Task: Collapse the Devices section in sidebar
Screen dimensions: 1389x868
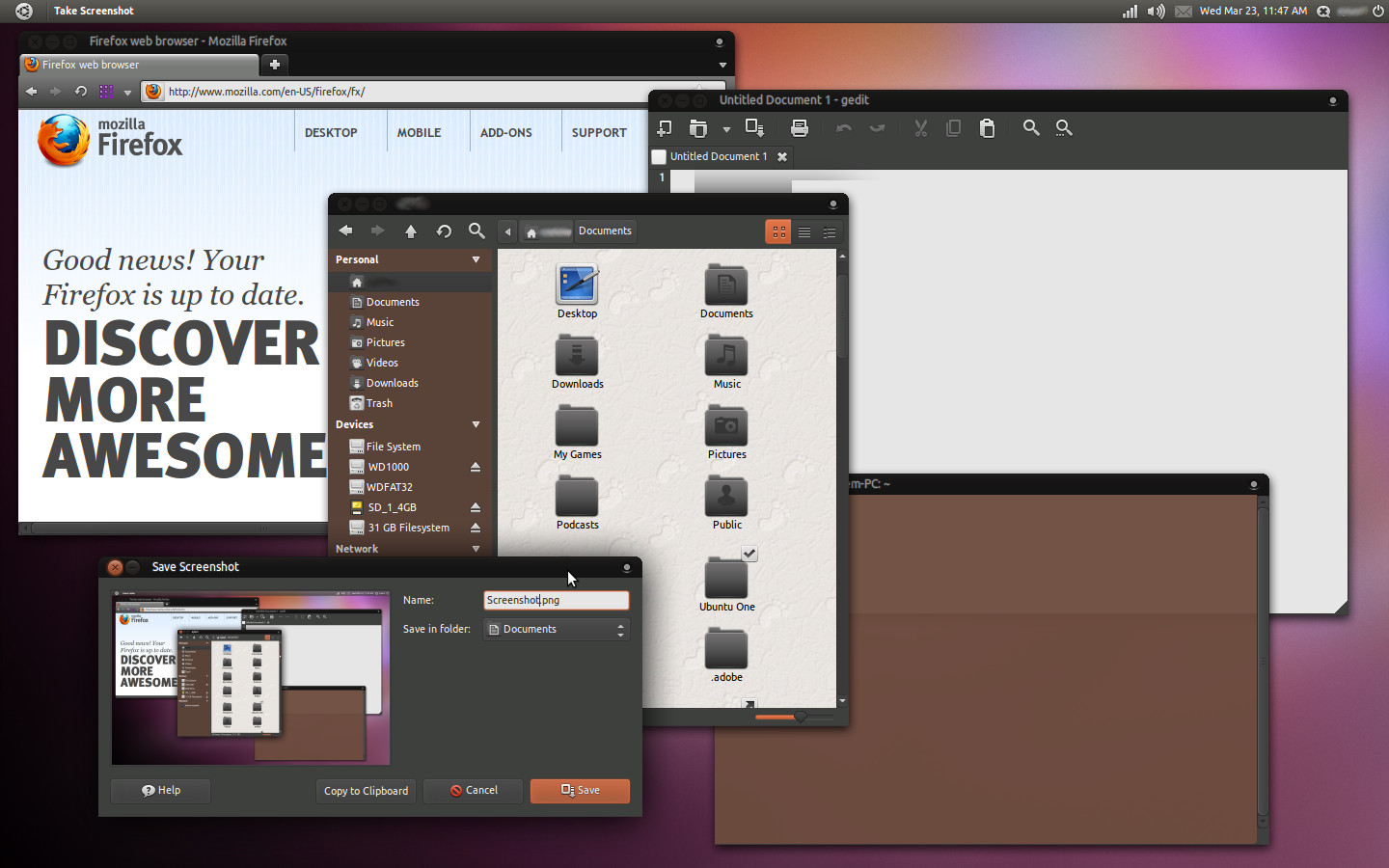Action: (x=476, y=424)
